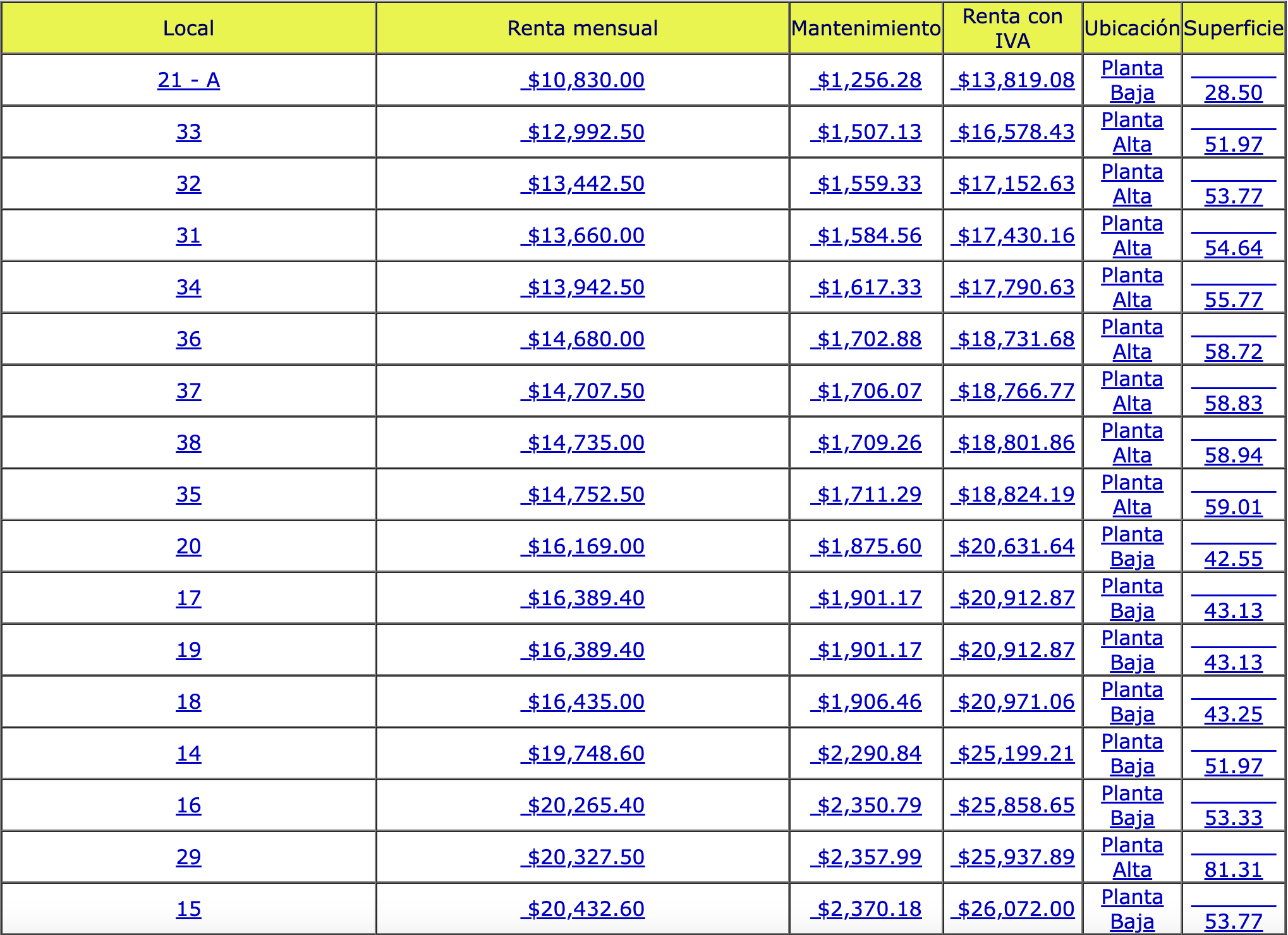Open local 19 link
Viewport: 1288px width, 935px height.
[x=188, y=650]
